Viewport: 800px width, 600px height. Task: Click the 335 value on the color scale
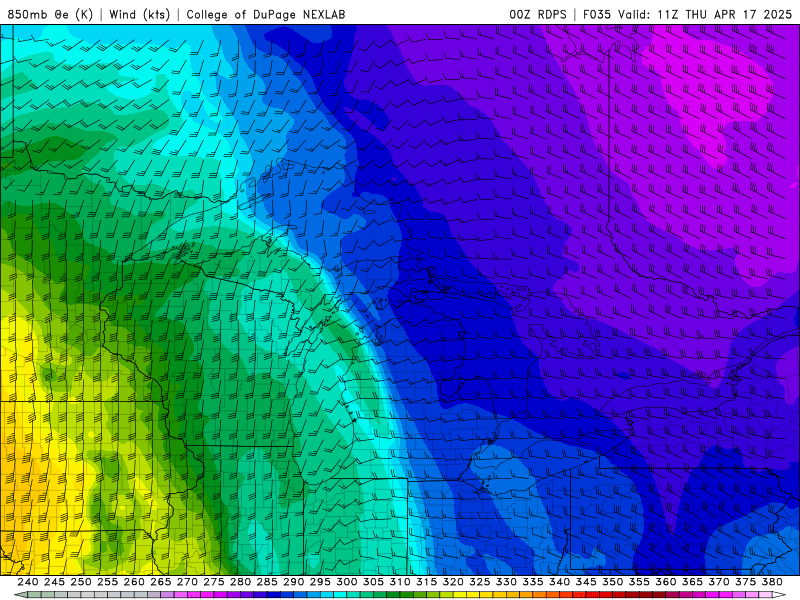pyautogui.click(x=533, y=582)
